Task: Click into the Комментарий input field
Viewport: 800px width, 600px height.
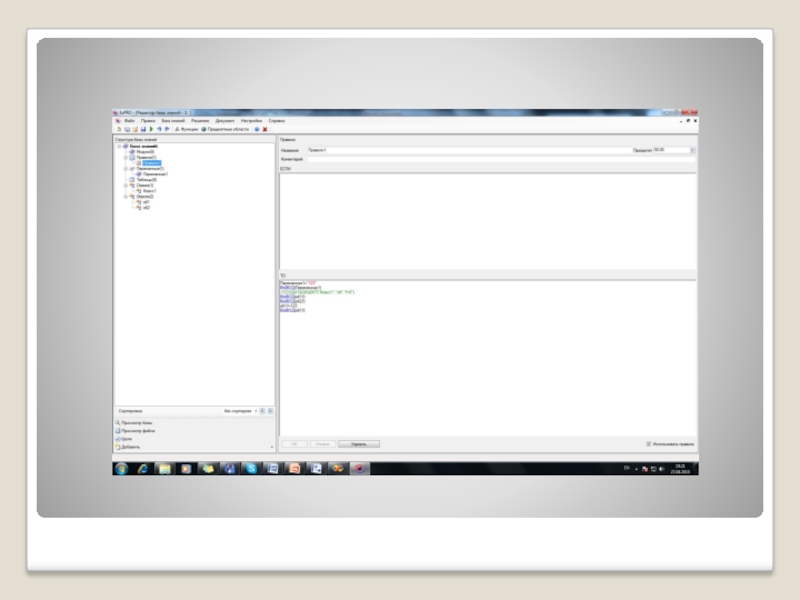Action: click(x=501, y=160)
